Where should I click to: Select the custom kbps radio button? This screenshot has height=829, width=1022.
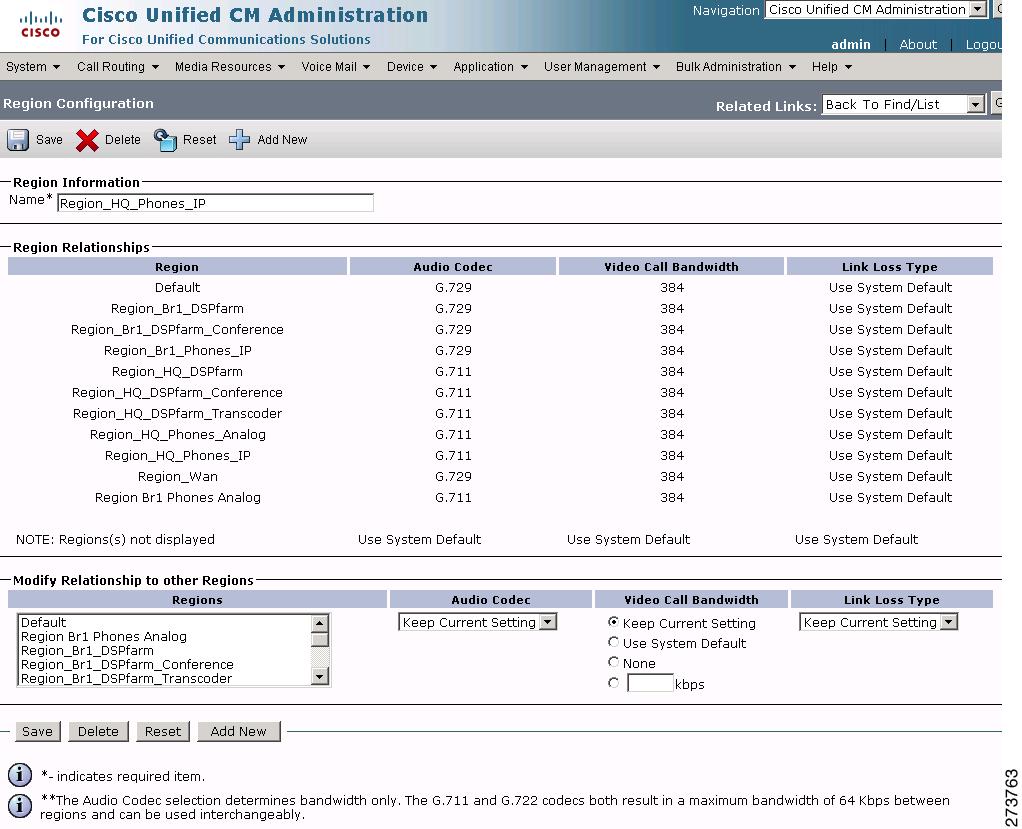pos(613,683)
